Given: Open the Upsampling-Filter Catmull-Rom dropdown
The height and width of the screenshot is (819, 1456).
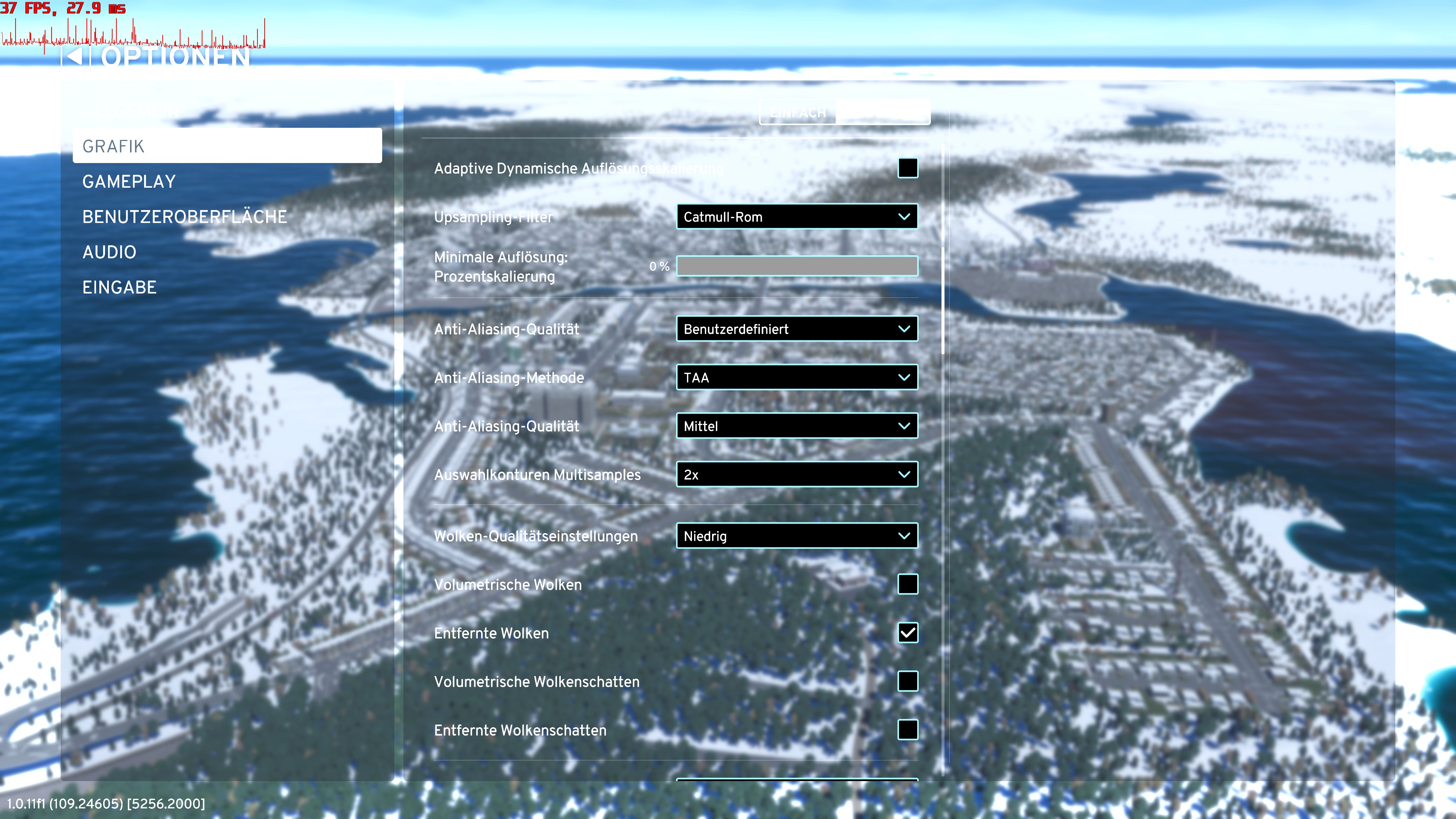Looking at the screenshot, I should pyautogui.click(x=796, y=217).
